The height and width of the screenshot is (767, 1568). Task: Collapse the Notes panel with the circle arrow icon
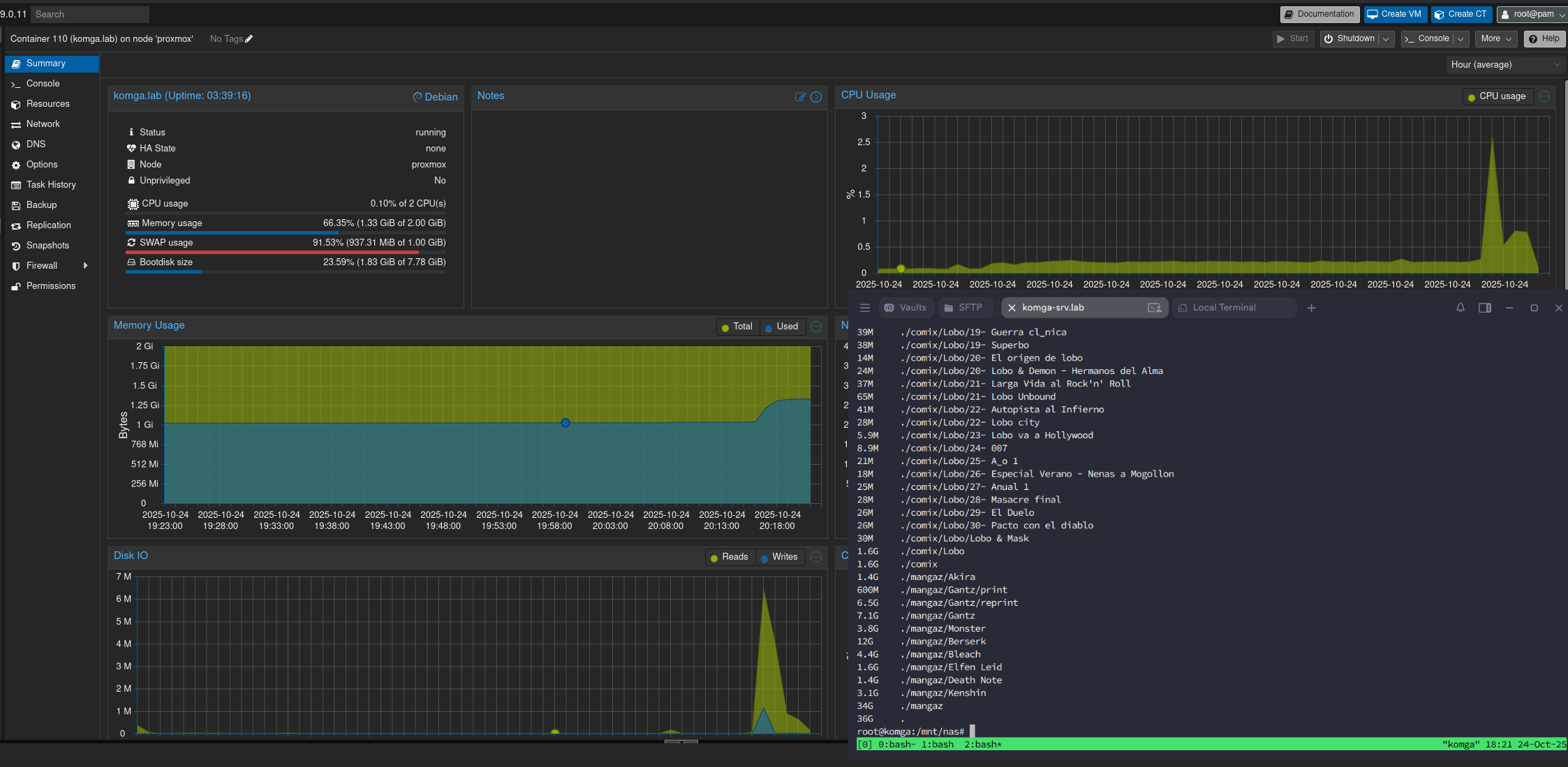click(816, 97)
